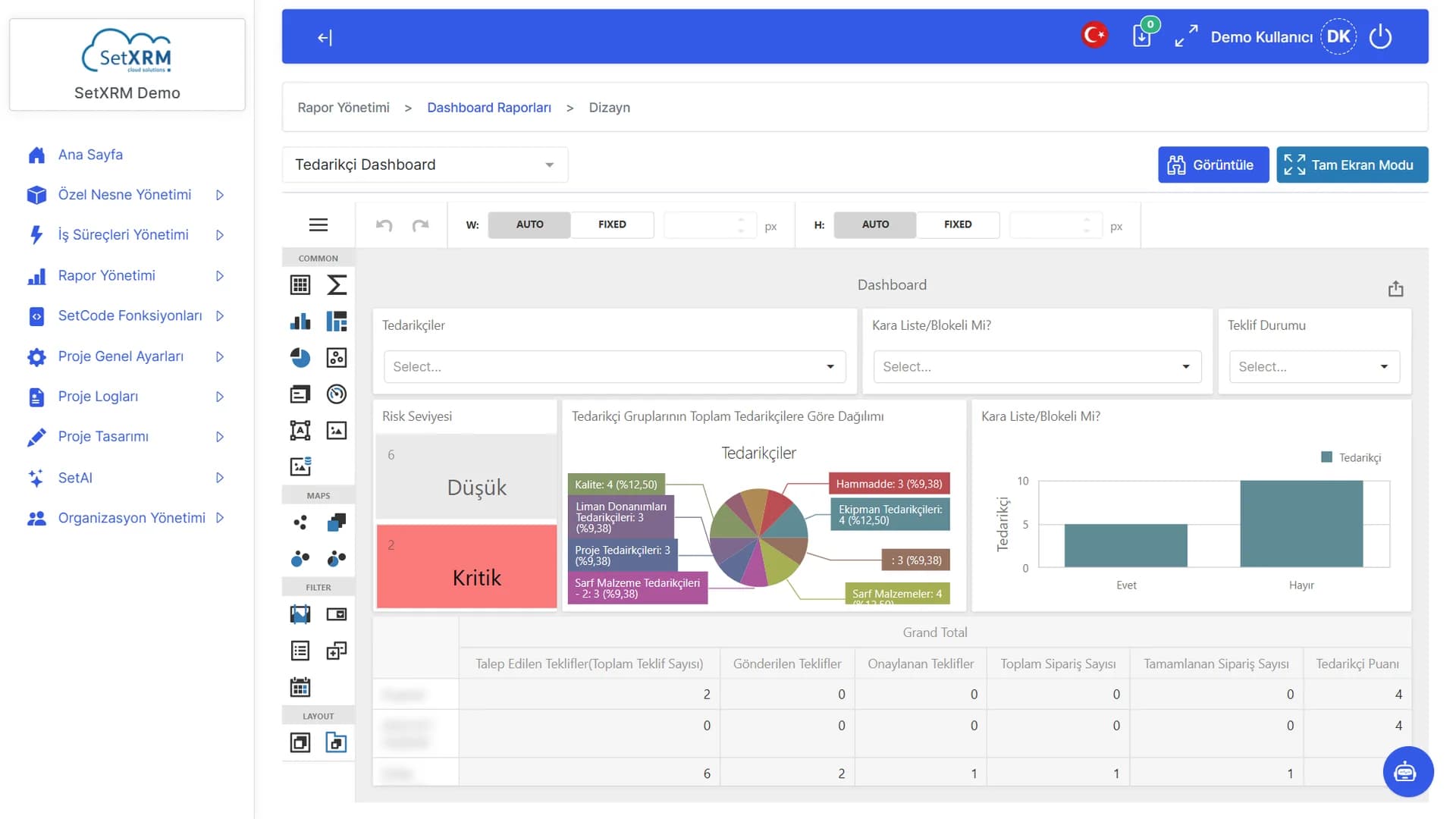Open the dashboard export icon
1456x819 pixels.
(x=1396, y=289)
